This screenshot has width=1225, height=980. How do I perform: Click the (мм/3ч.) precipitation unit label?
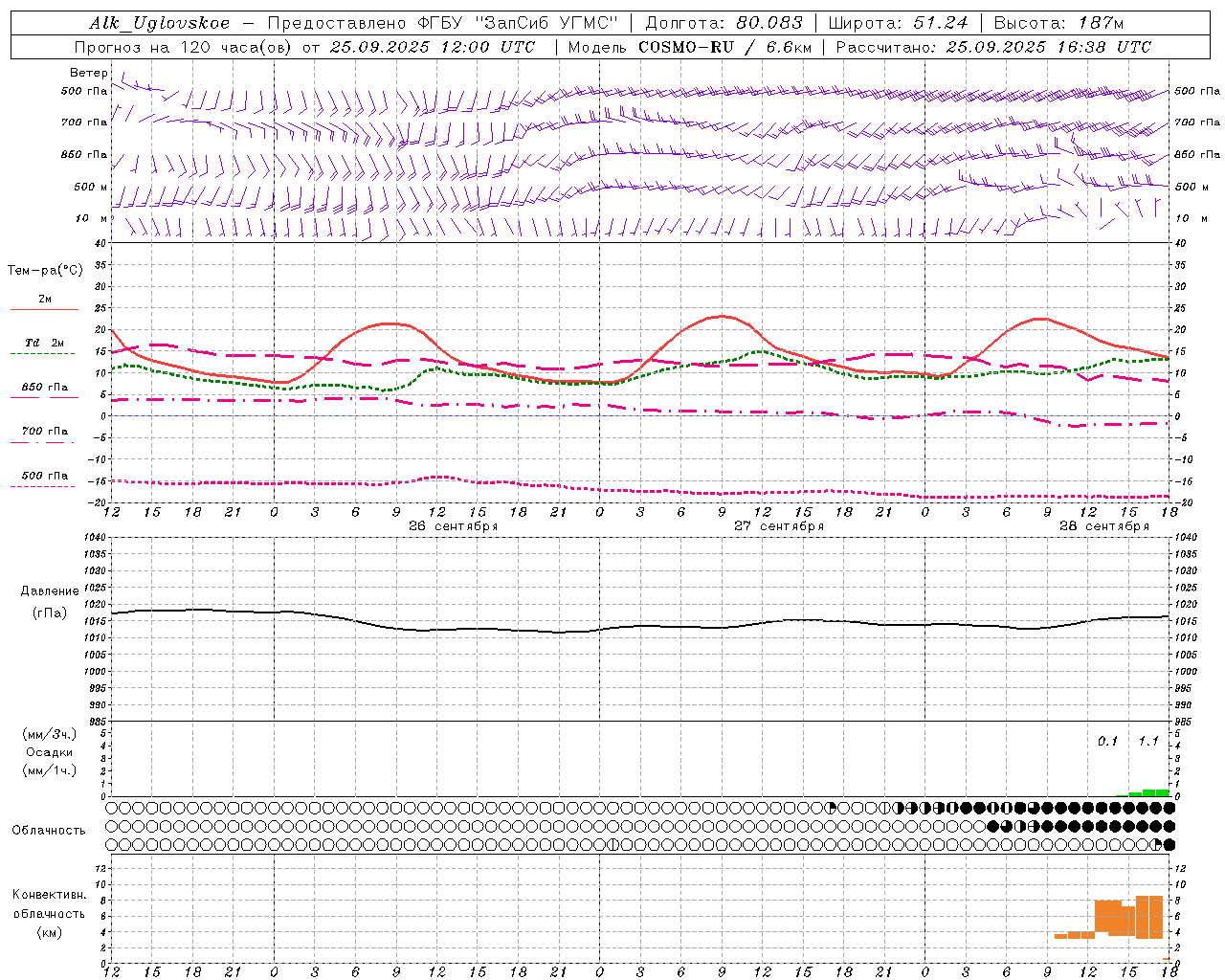pos(50,734)
